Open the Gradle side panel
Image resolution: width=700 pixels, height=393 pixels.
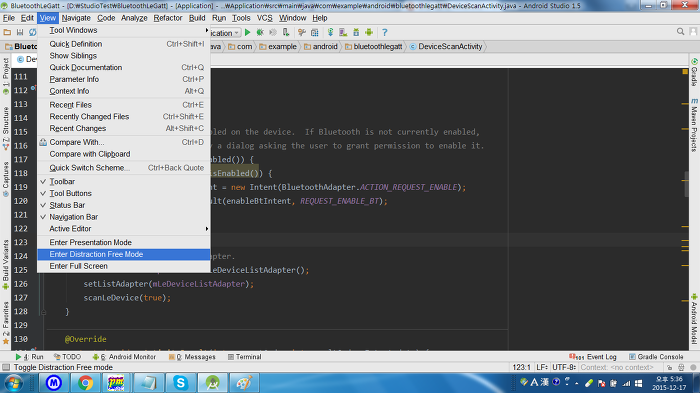694,72
